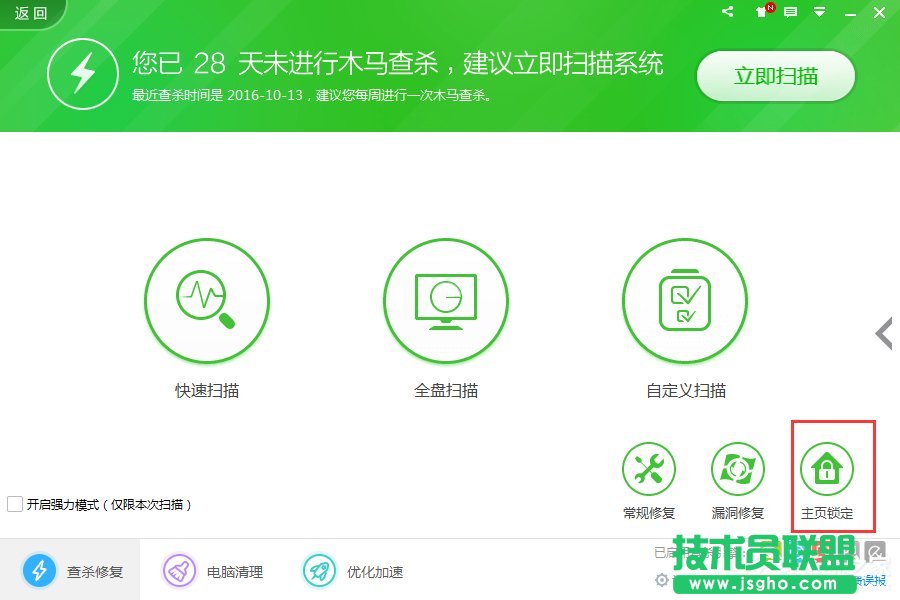Click the settings gear near bottom right
900x600 pixels.
click(x=662, y=580)
